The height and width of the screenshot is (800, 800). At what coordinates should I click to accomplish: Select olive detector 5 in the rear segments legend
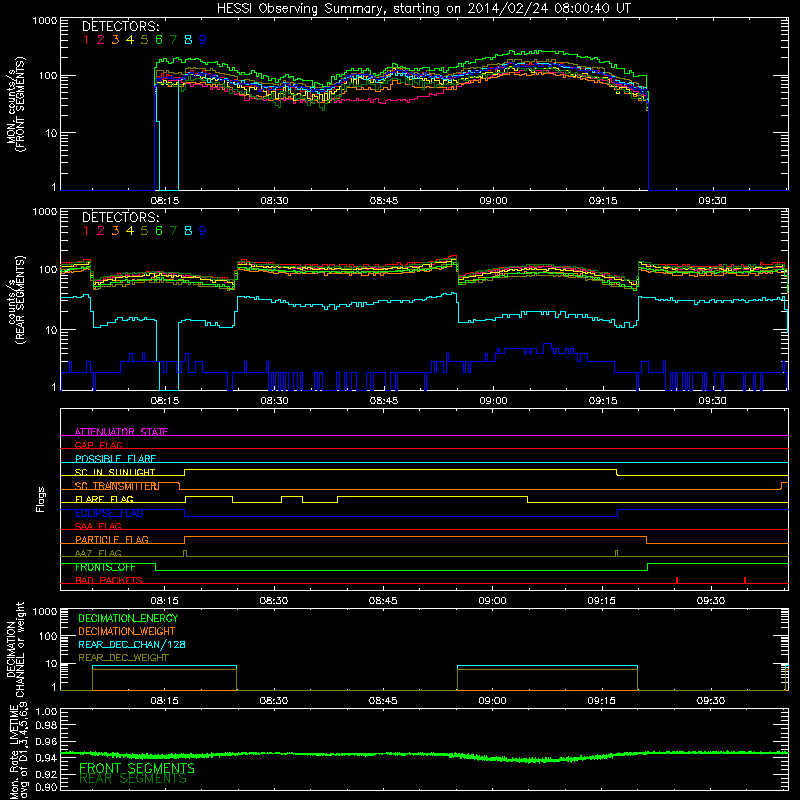(144, 231)
